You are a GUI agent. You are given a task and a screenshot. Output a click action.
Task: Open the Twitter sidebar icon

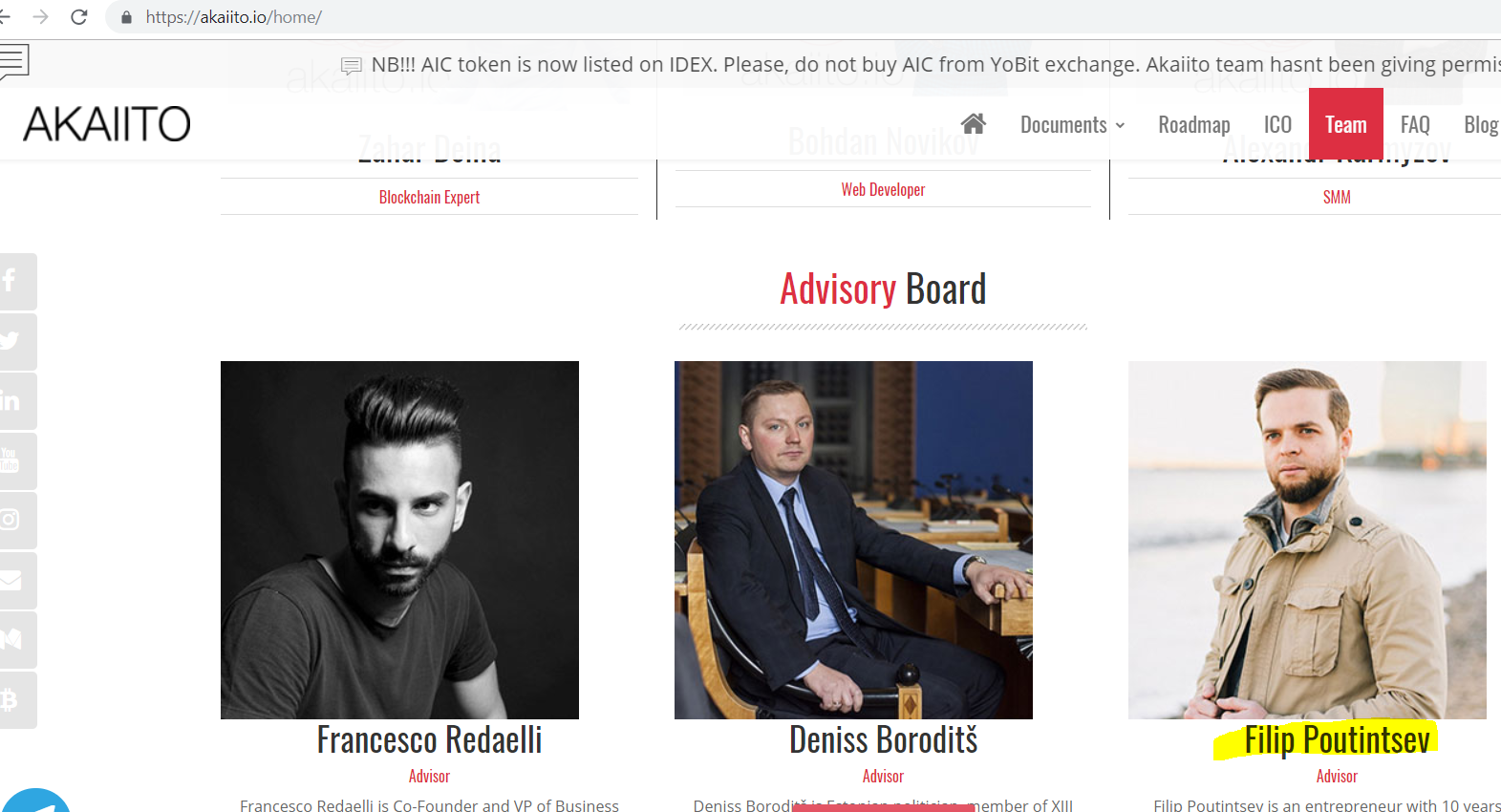point(14,341)
